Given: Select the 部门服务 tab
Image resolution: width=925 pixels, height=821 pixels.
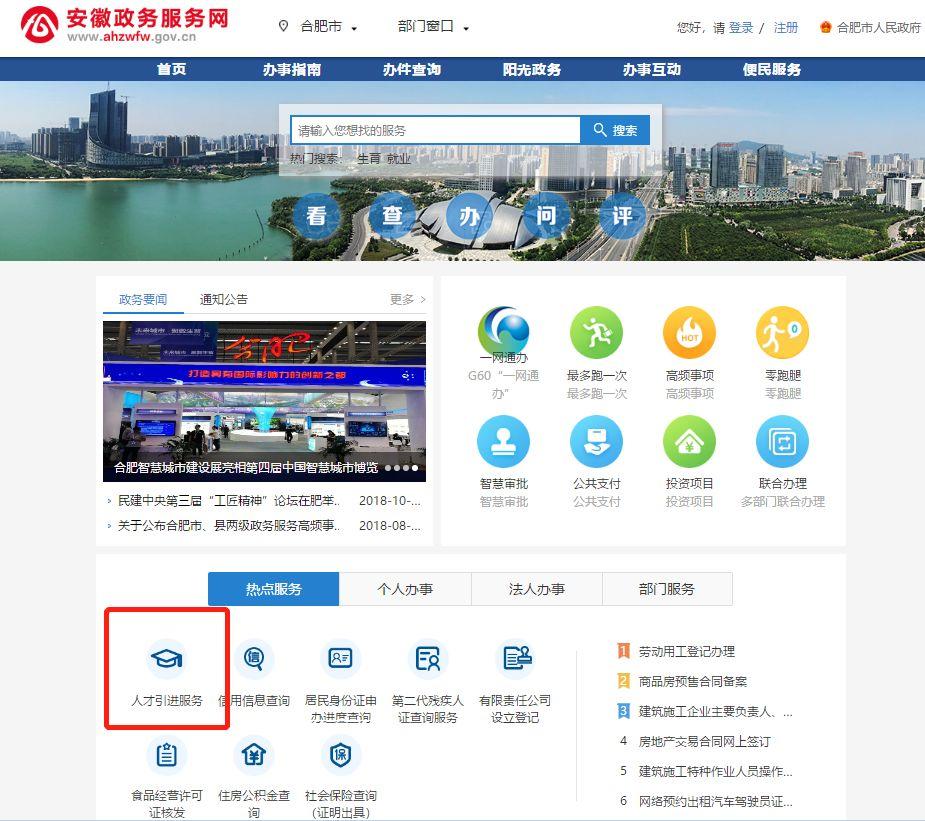Looking at the screenshot, I should tap(667, 589).
